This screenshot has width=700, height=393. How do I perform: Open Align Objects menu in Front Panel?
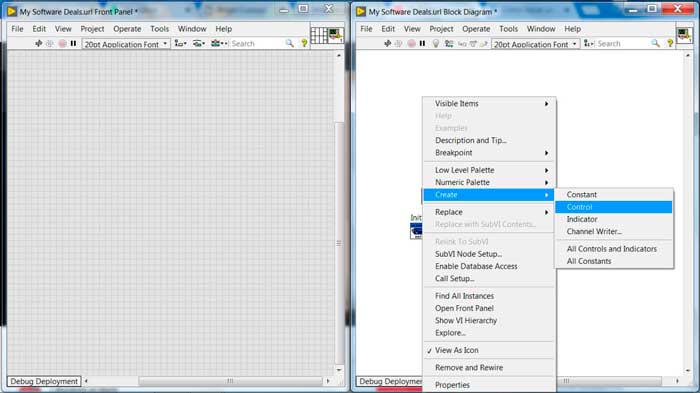point(180,43)
